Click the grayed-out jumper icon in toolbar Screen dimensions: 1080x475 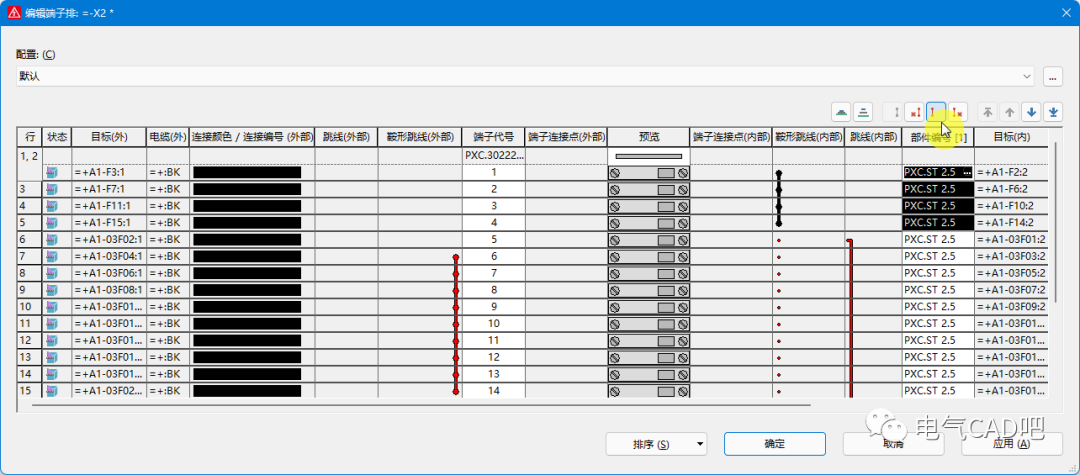pos(893,112)
